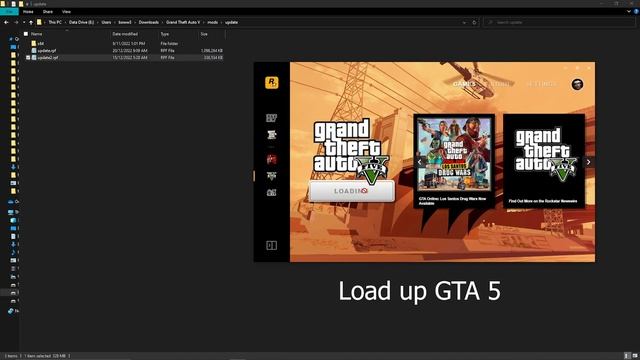Open the Home ribbon tab
The height and width of the screenshot is (360, 640).
28,12
